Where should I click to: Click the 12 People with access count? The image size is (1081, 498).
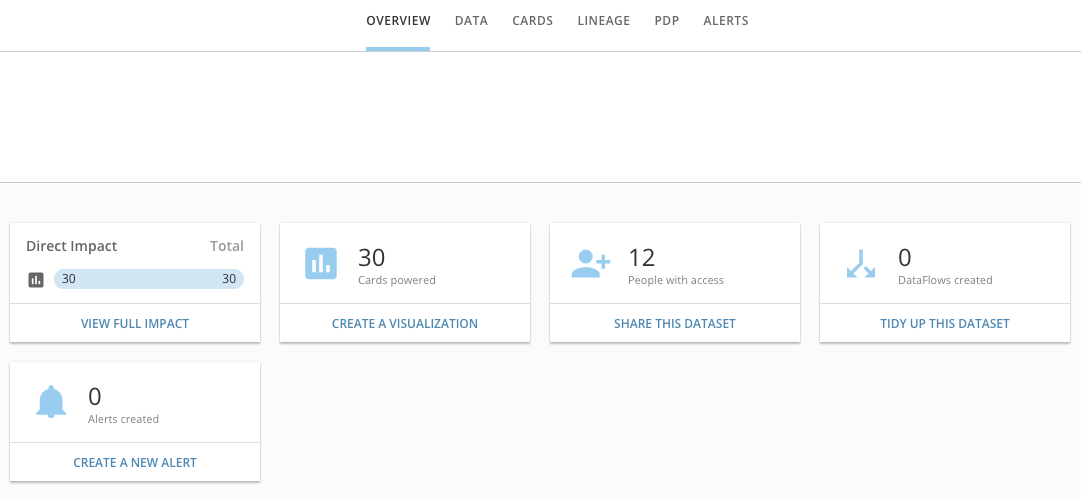641,258
